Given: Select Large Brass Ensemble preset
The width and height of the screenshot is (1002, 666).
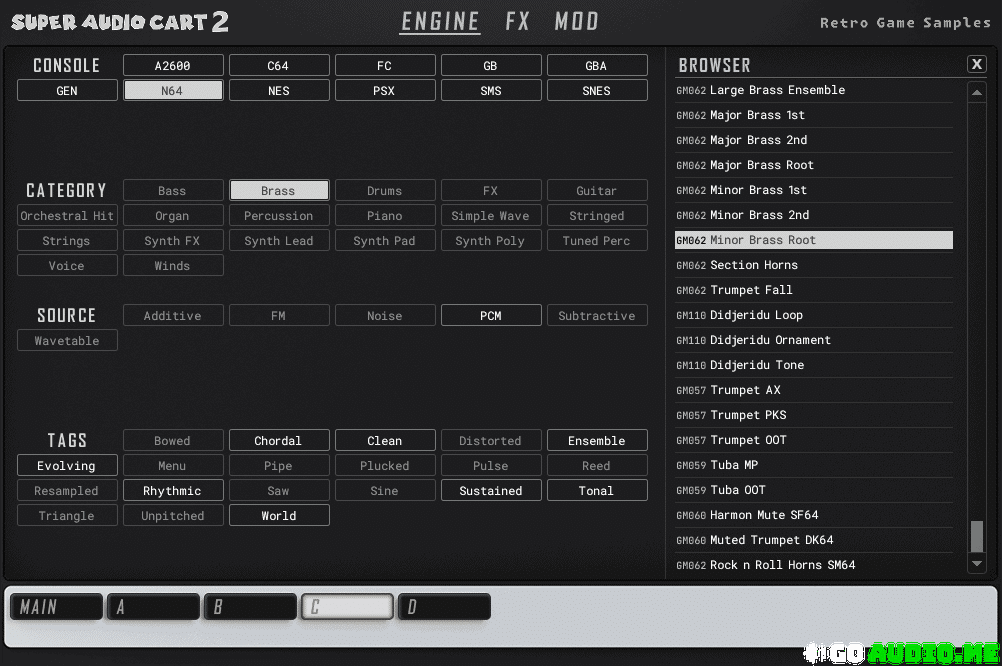Looking at the screenshot, I should (x=776, y=90).
